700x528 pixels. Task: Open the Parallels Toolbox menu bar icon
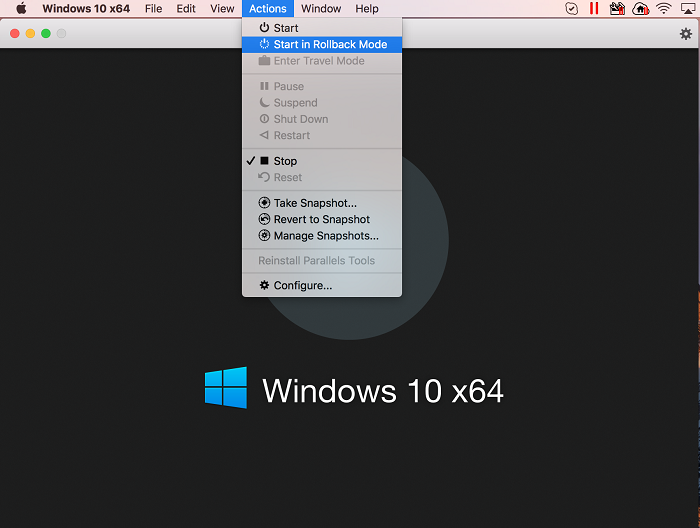[617, 9]
